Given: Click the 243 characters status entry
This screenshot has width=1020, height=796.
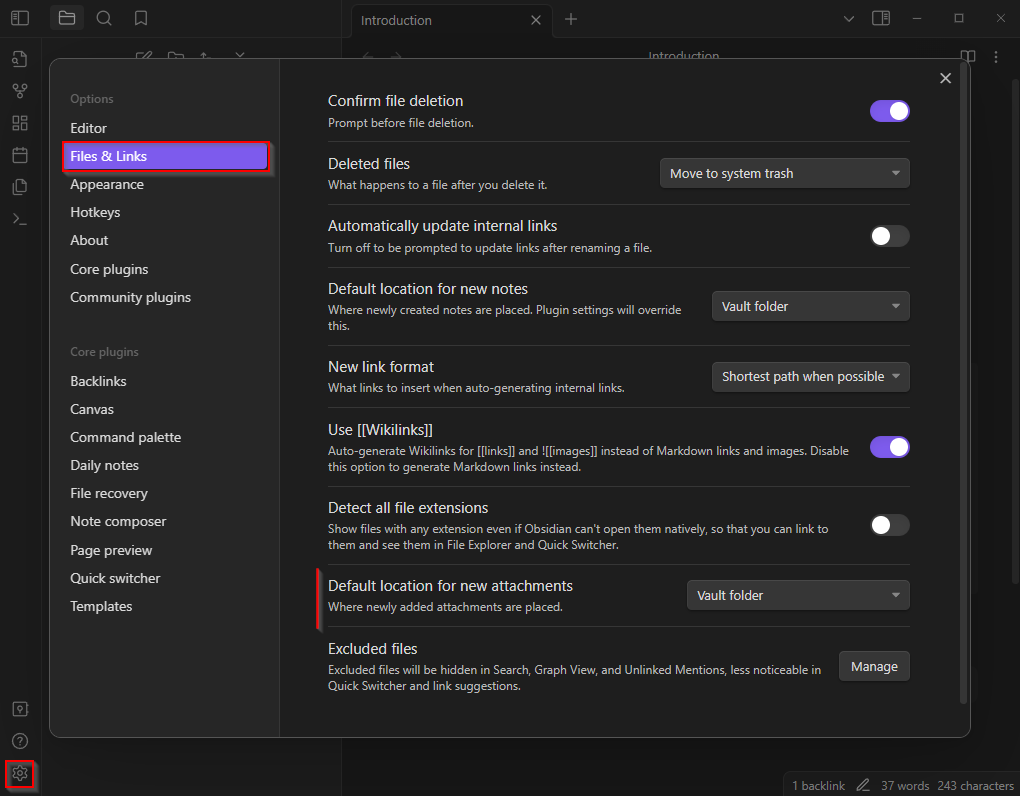Looking at the screenshot, I should pyautogui.click(x=975, y=786).
